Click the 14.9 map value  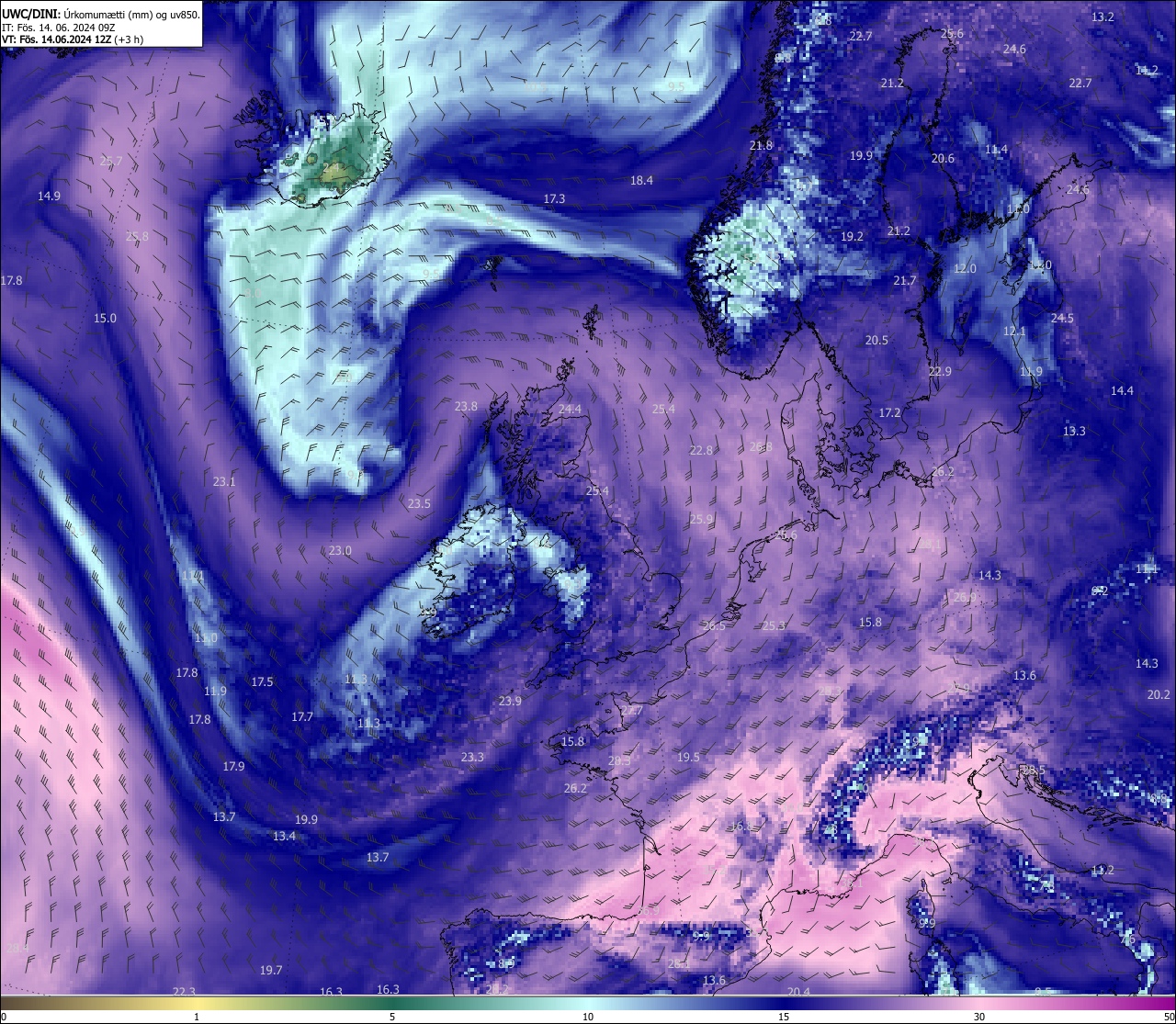click(x=49, y=196)
